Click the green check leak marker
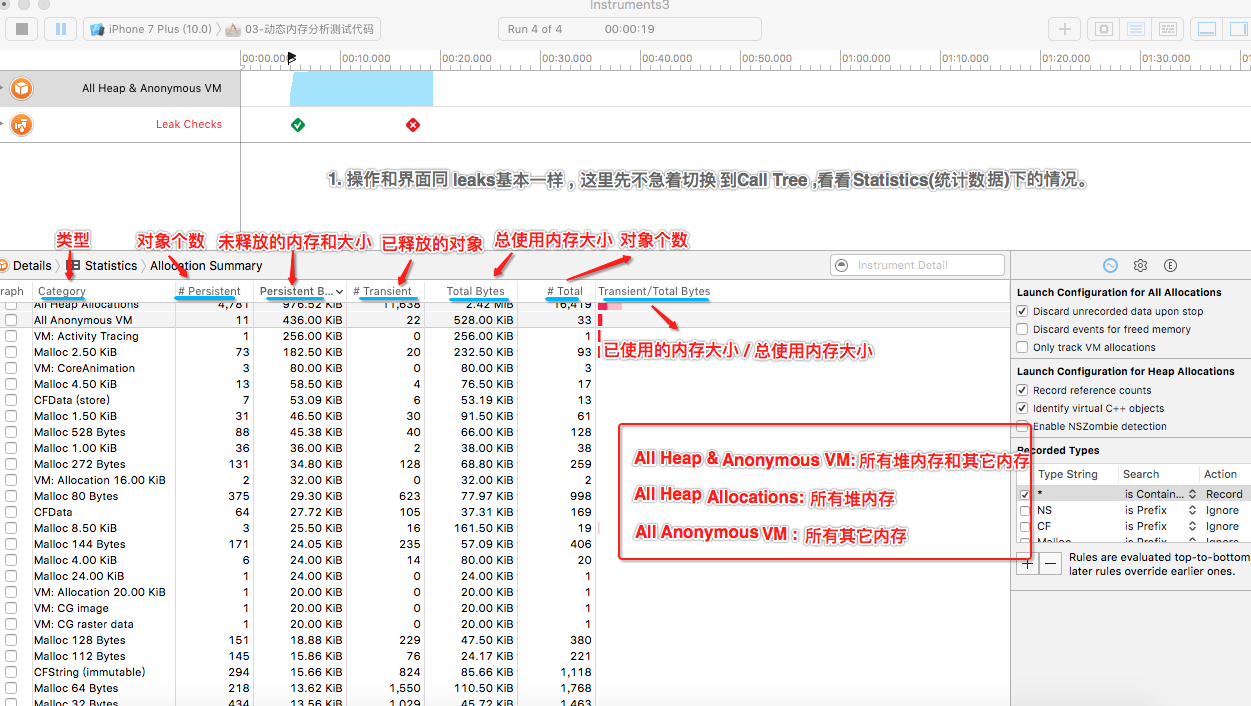Screen dimensions: 1251x706 point(298,125)
